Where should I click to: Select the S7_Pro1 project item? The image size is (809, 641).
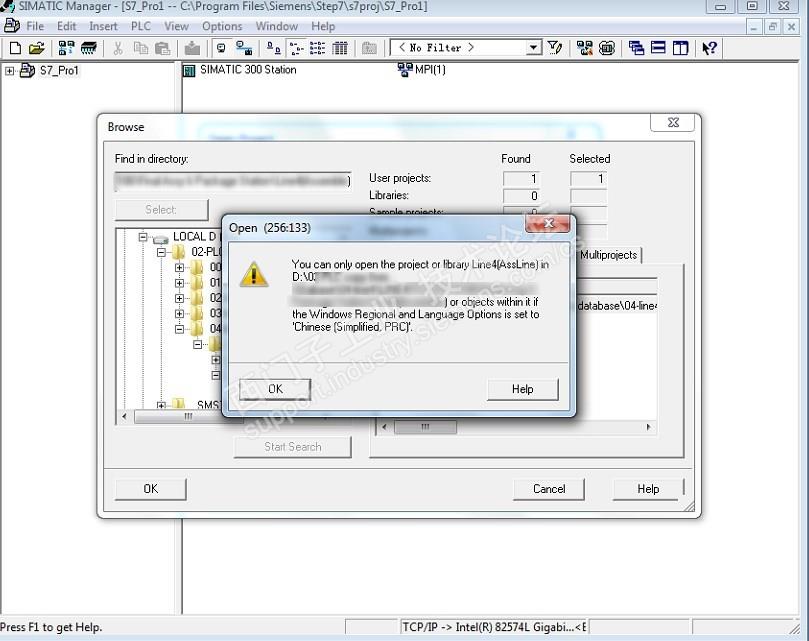(58, 71)
